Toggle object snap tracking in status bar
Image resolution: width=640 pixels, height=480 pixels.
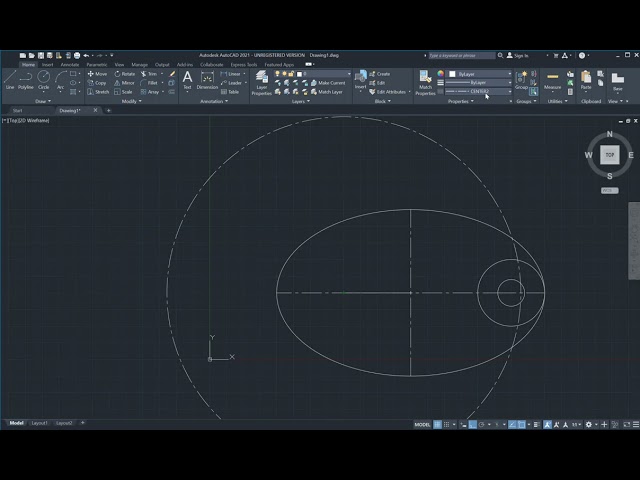(x=512, y=424)
